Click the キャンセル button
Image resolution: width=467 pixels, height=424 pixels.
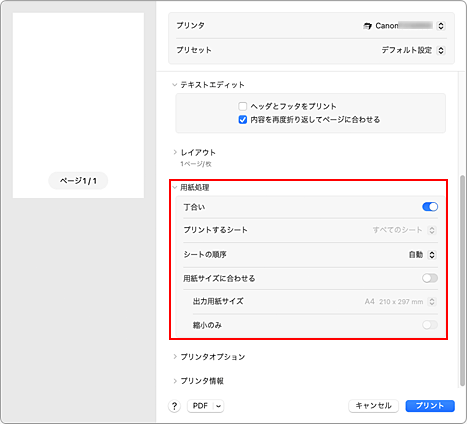click(373, 406)
